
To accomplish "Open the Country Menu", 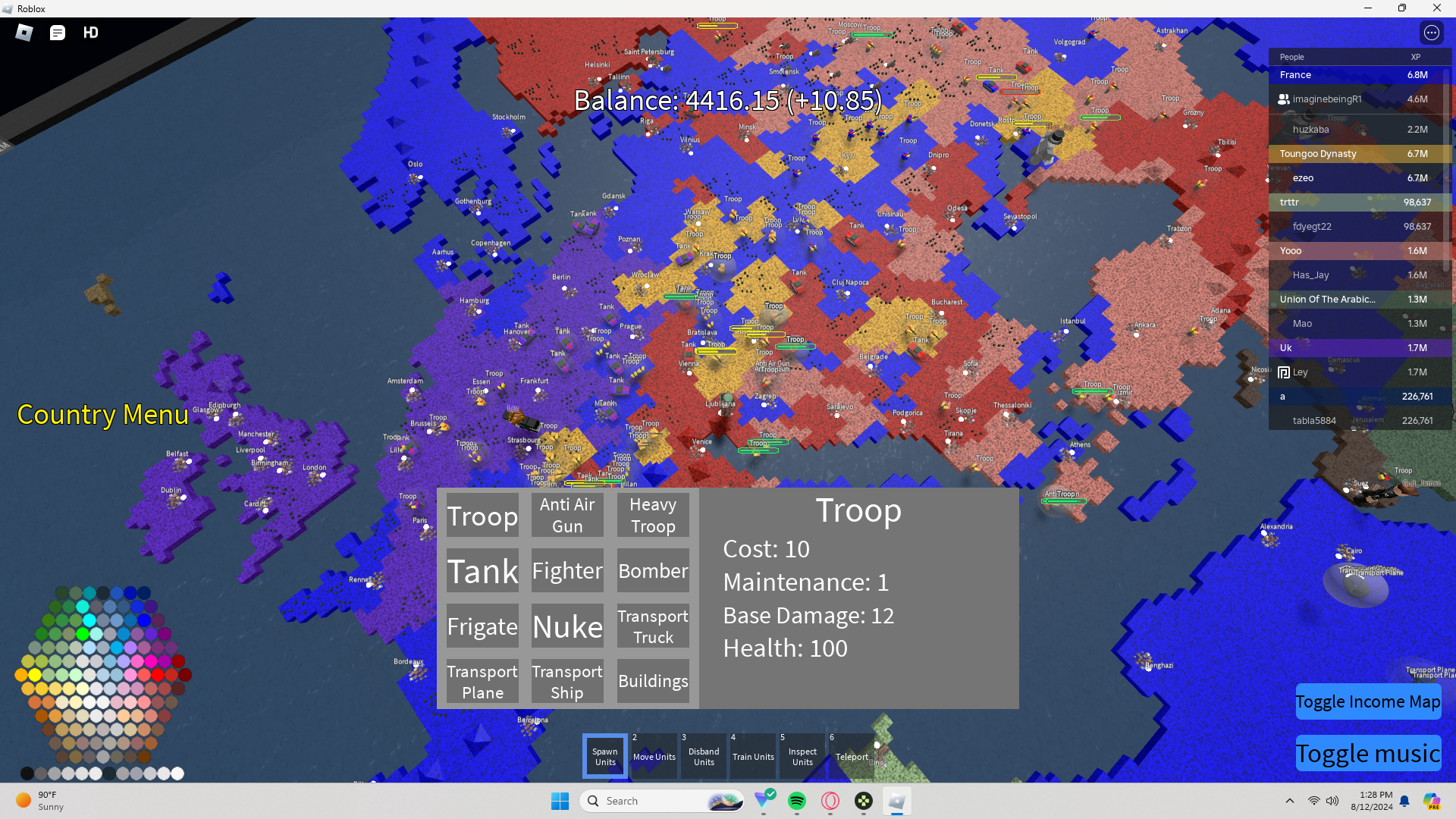I will (102, 415).
